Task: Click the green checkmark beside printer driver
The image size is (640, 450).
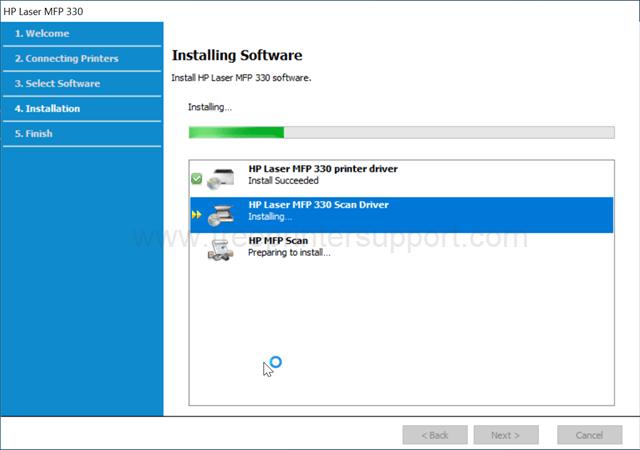Action: [196, 178]
